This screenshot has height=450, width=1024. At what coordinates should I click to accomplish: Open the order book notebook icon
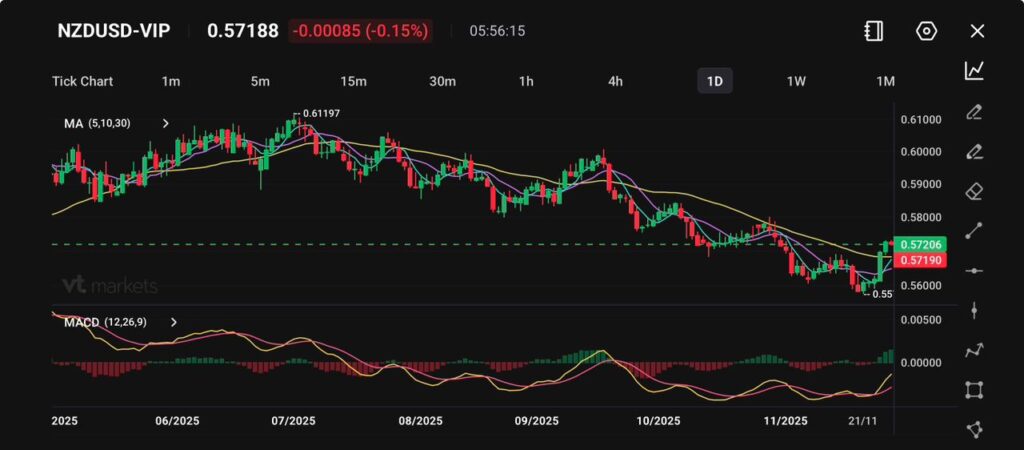point(873,31)
